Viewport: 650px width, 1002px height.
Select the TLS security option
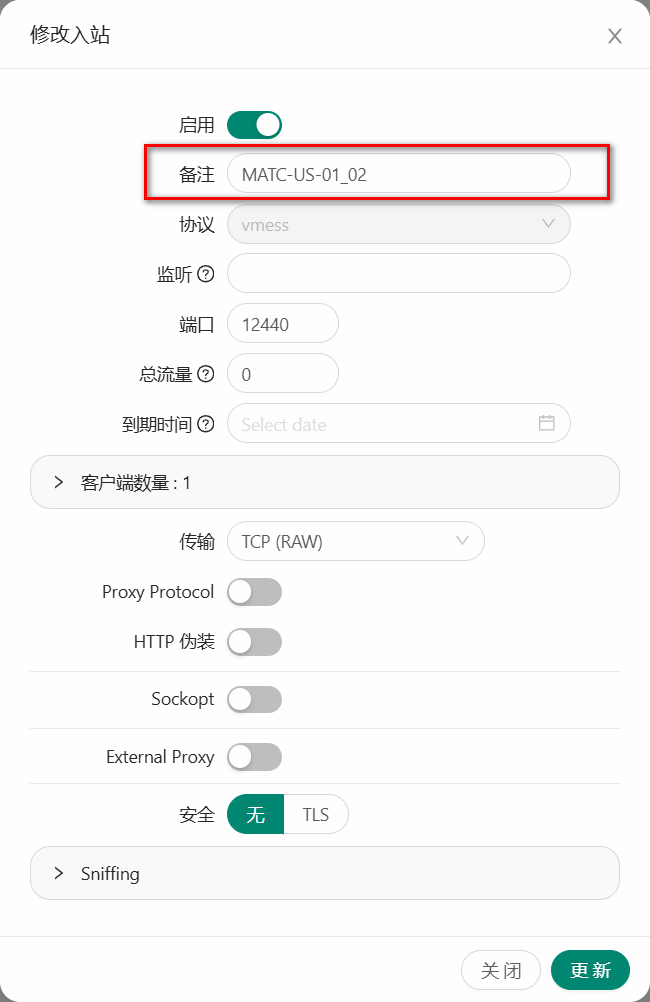[316, 815]
